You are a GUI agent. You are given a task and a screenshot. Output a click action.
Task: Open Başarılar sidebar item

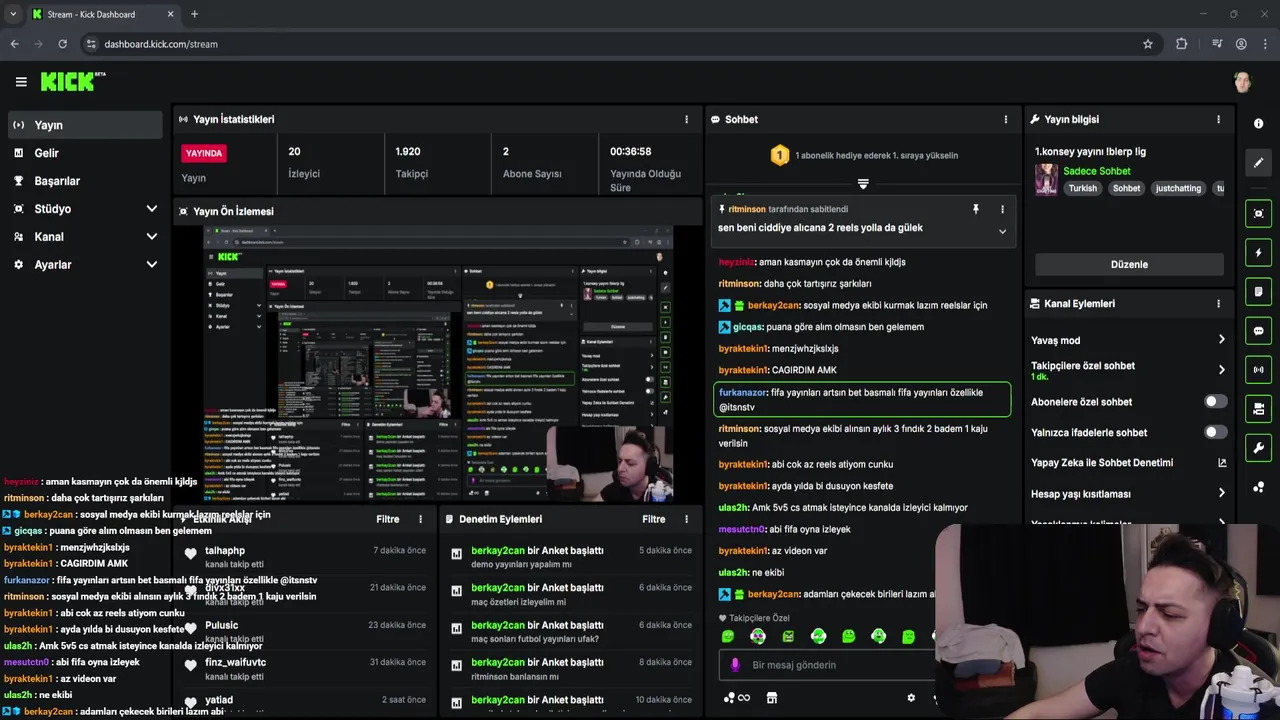coord(85,181)
